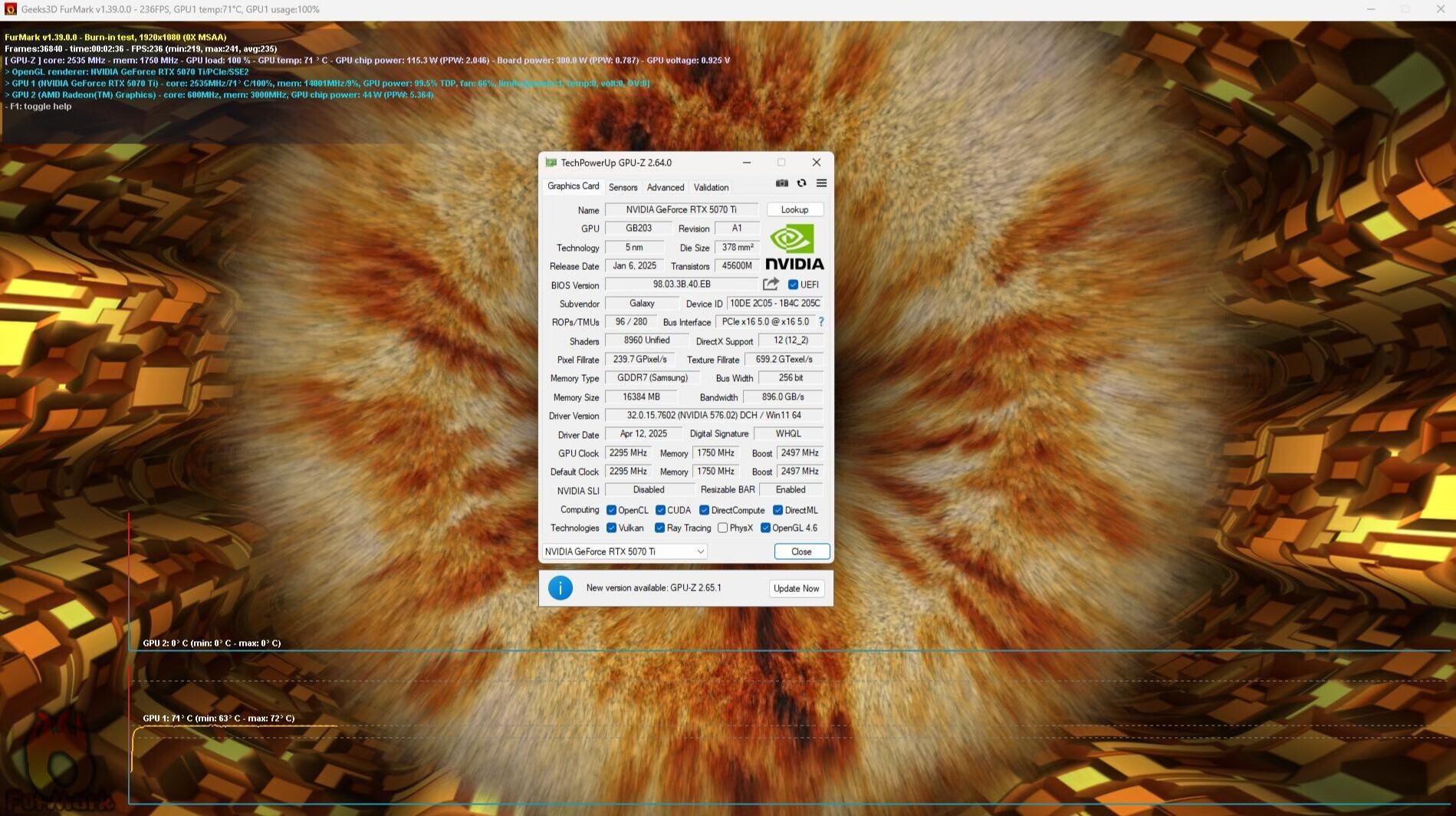This screenshot has width=1456, height=816.
Task: Click the Update Now button
Action: 796,589
